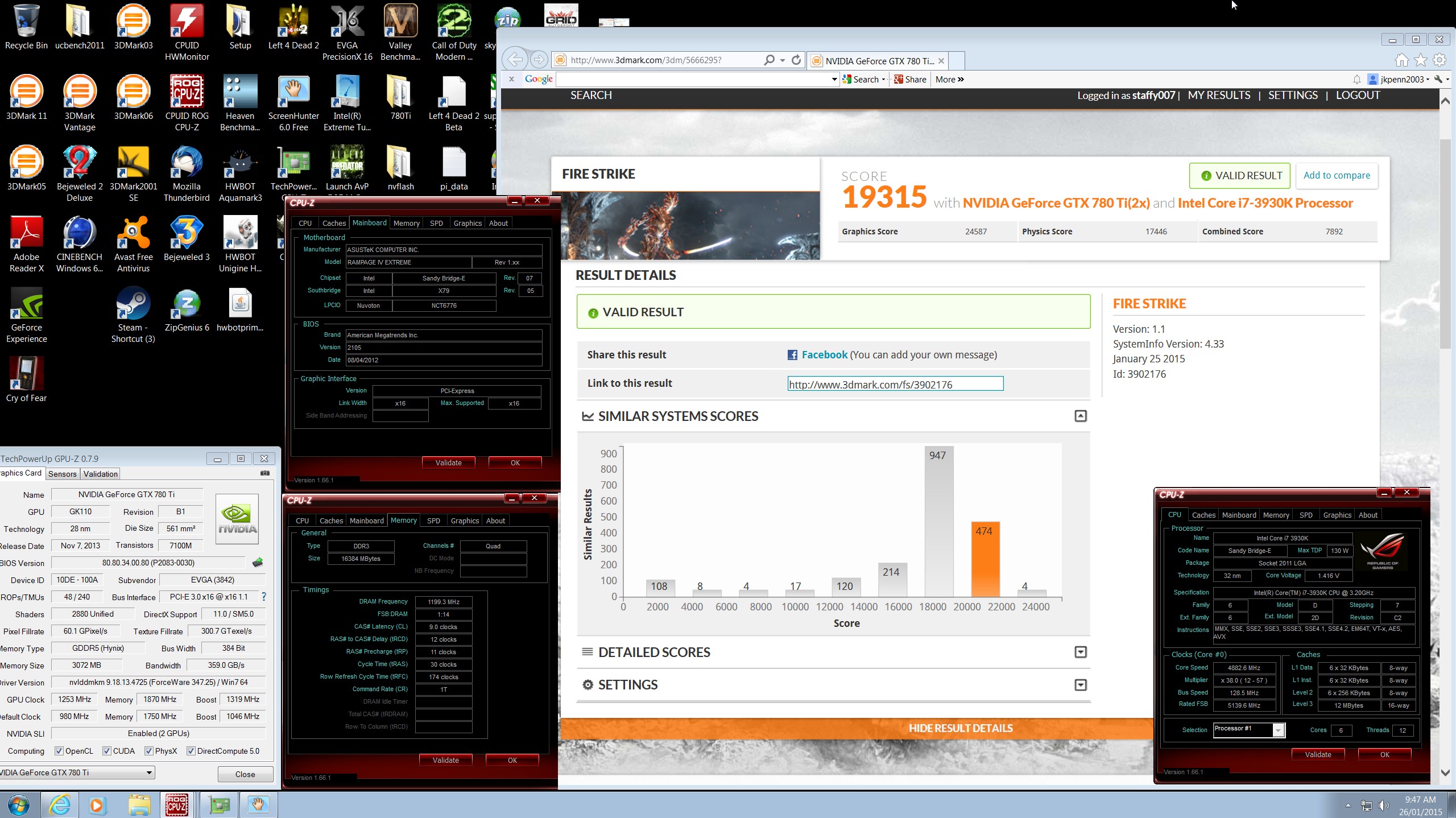The height and width of the screenshot is (818, 1456).
Task: Expand the Settings section on result page
Action: (1080, 685)
